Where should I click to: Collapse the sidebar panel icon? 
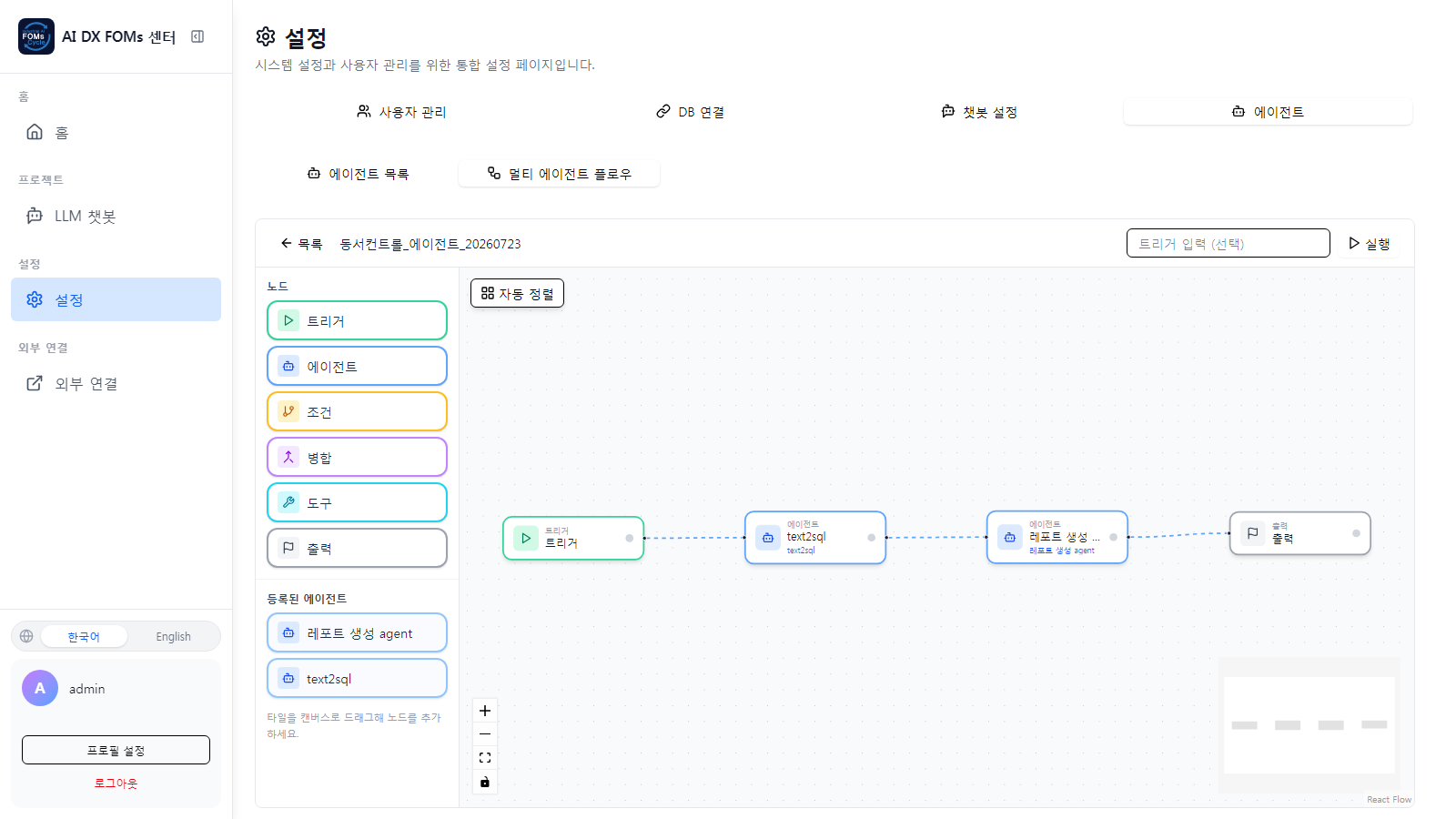coord(197,36)
